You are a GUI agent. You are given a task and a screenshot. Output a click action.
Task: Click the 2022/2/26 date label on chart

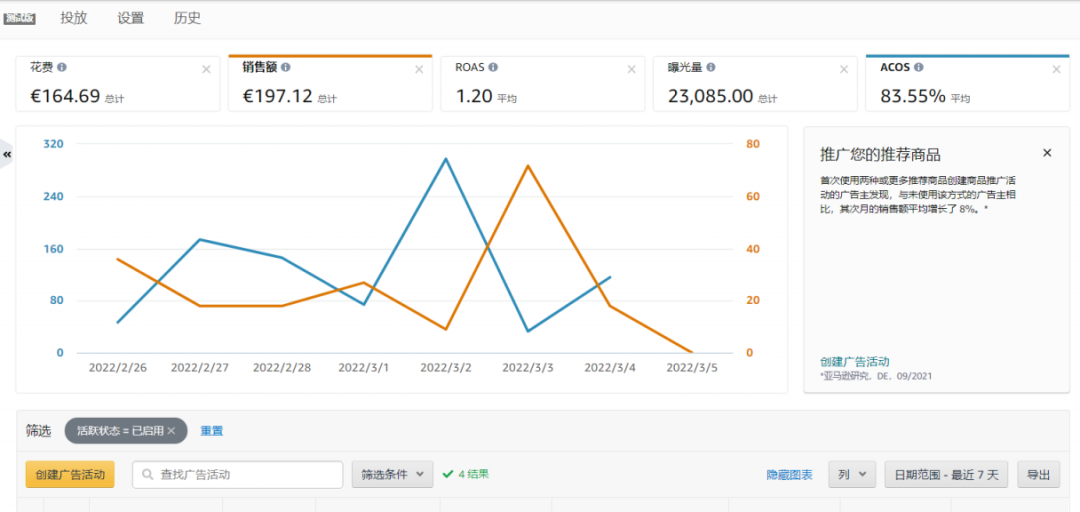(x=117, y=367)
